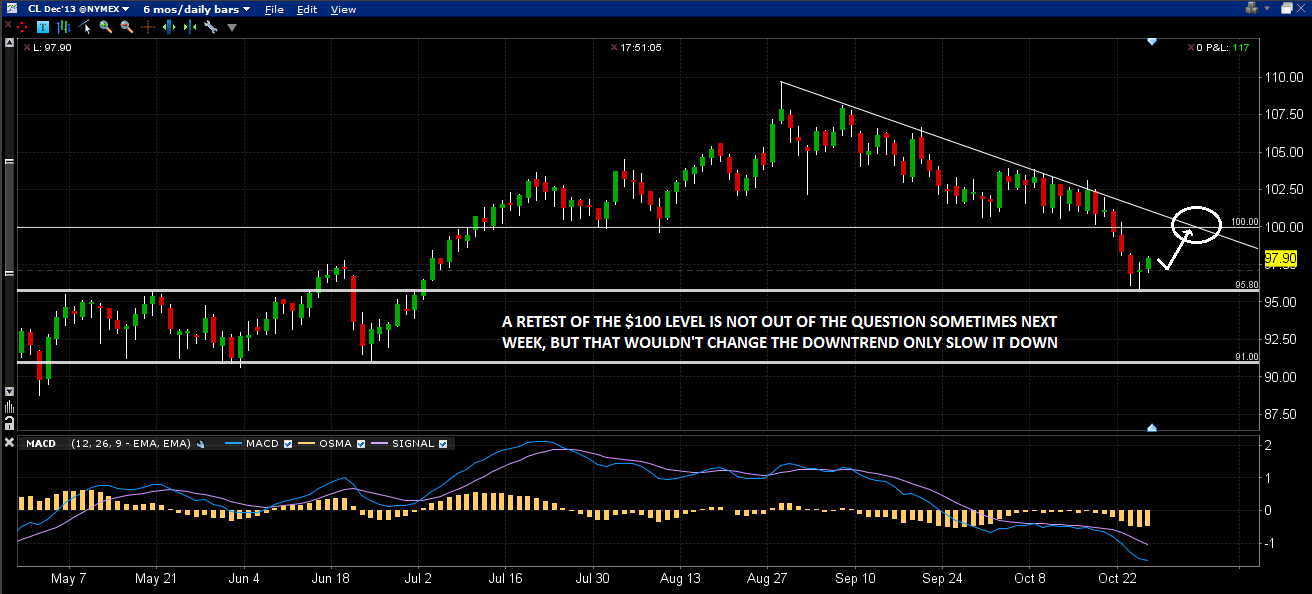Click the blue marker at chart top edge
The image size is (1312, 594).
(x=1152, y=41)
